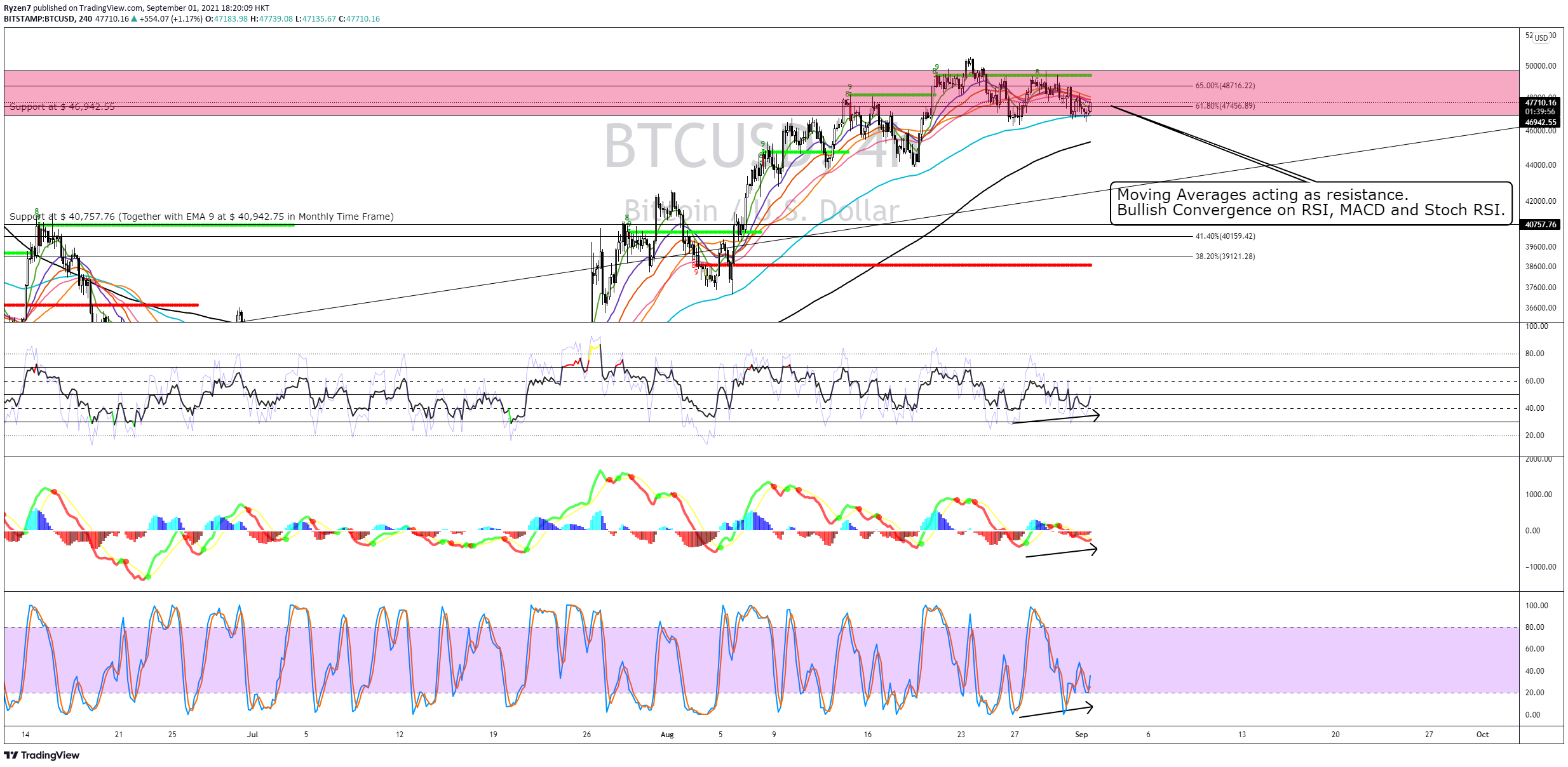Click the '25' date on time axis
The image size is (1568, 767).
coord(172,735)
